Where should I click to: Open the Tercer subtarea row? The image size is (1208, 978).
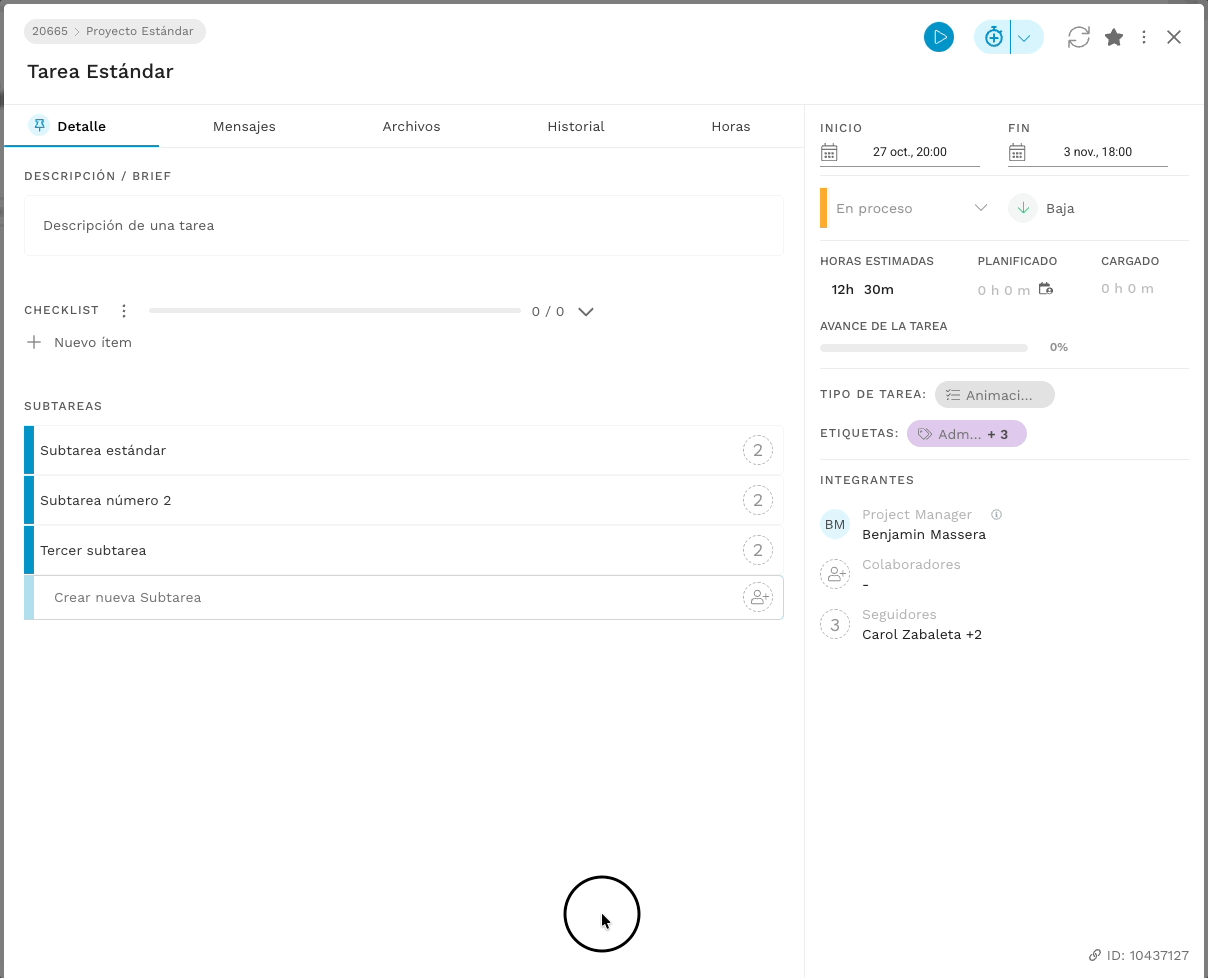pyautogui.click(x=404, y=550)
